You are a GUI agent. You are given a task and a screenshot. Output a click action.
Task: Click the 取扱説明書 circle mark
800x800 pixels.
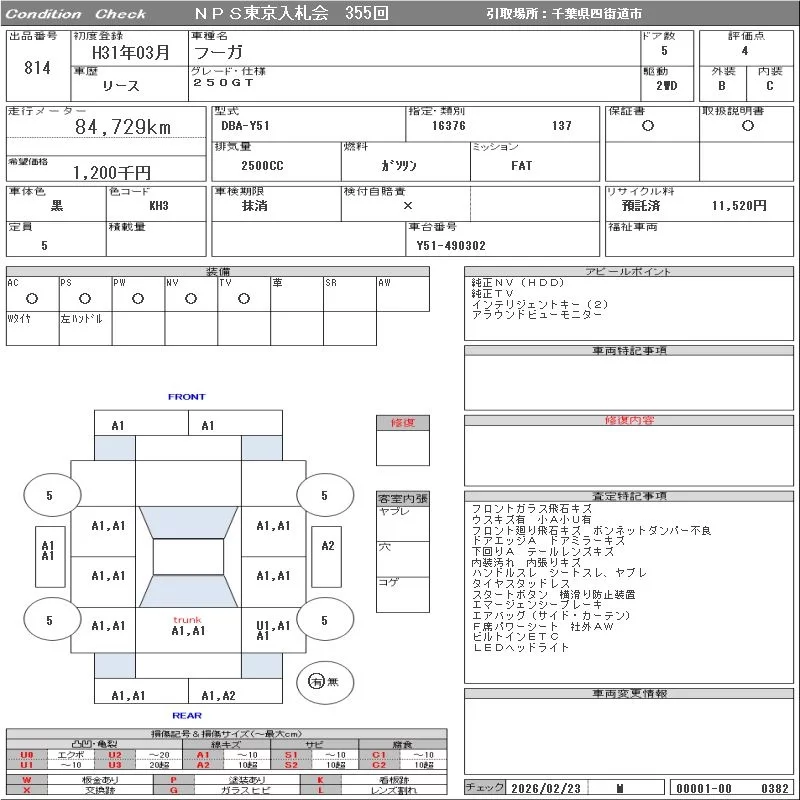click(747, 126)
